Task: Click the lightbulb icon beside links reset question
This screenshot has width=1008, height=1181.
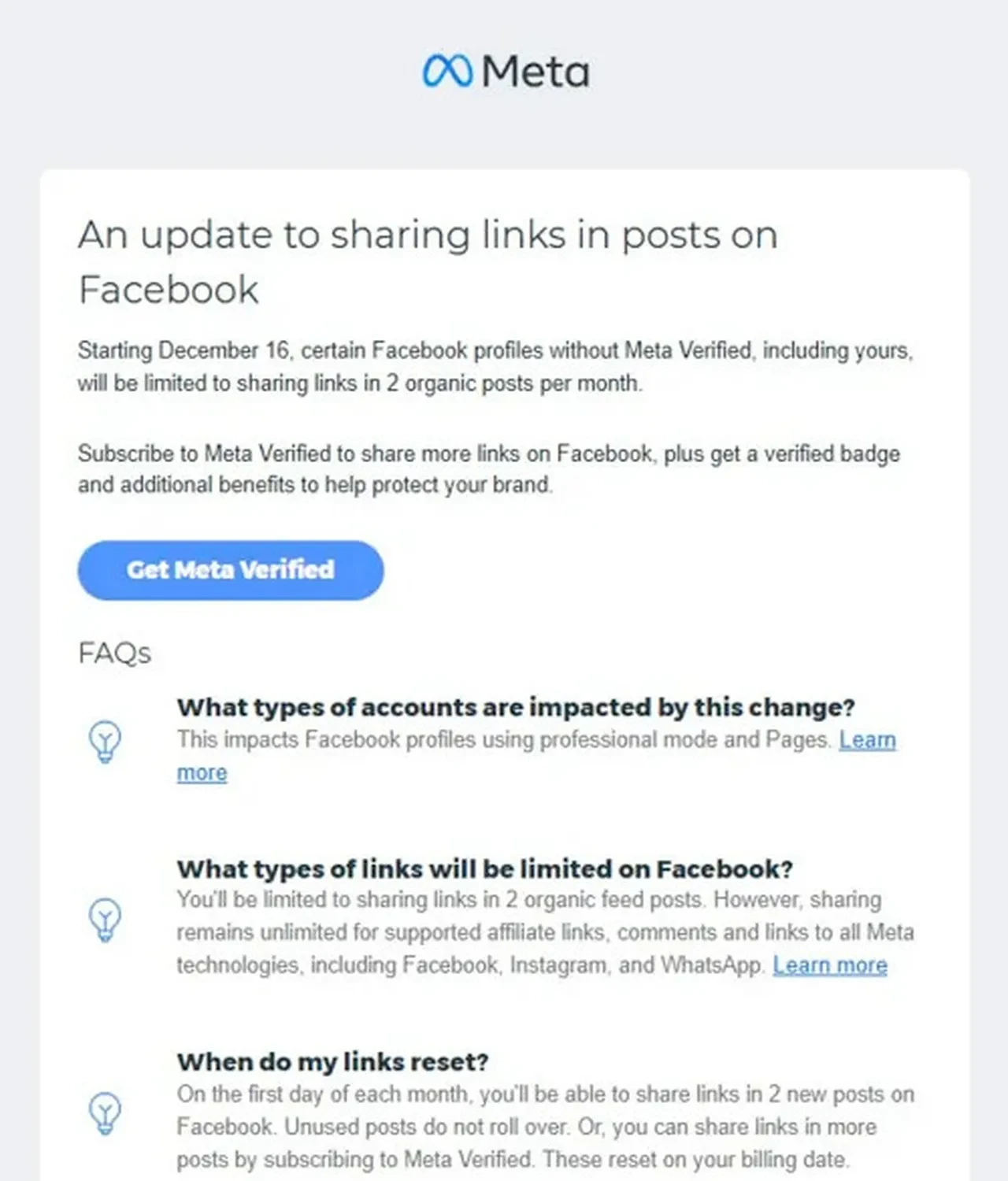Action: [x=105, y=1113]
